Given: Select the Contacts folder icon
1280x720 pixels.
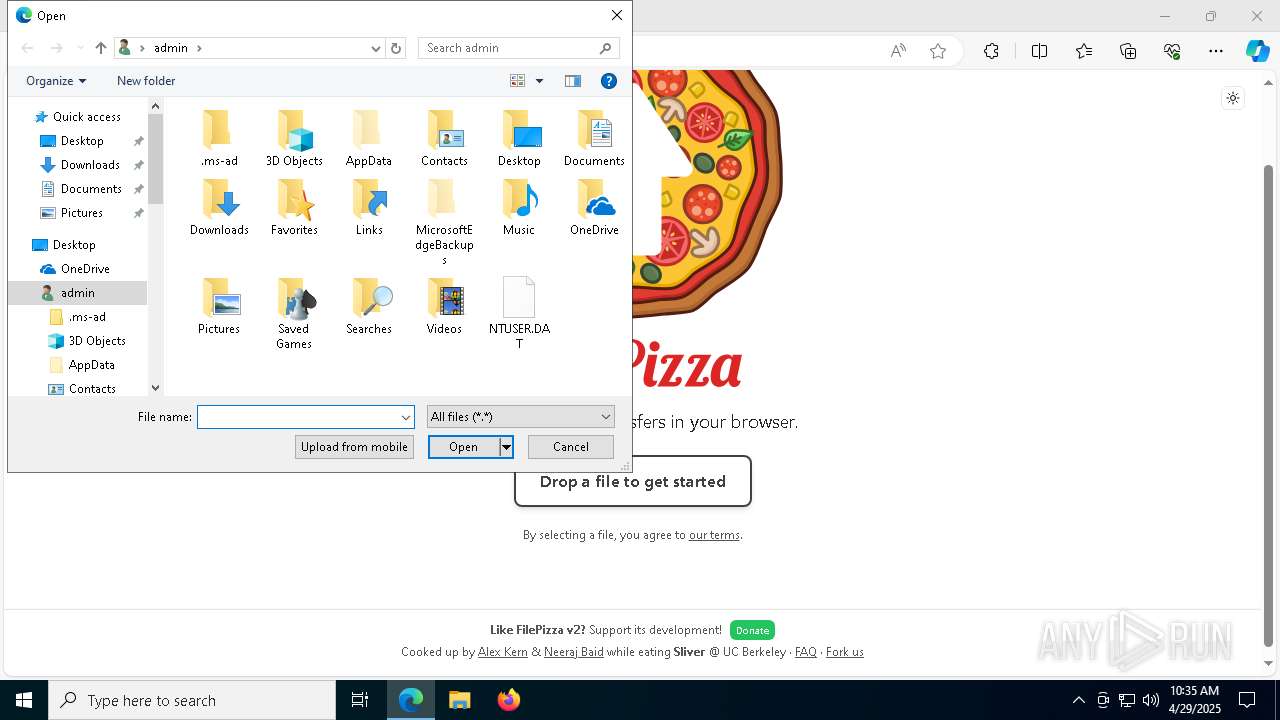Looking at the screenshot, I should click(x=444, y=138).
